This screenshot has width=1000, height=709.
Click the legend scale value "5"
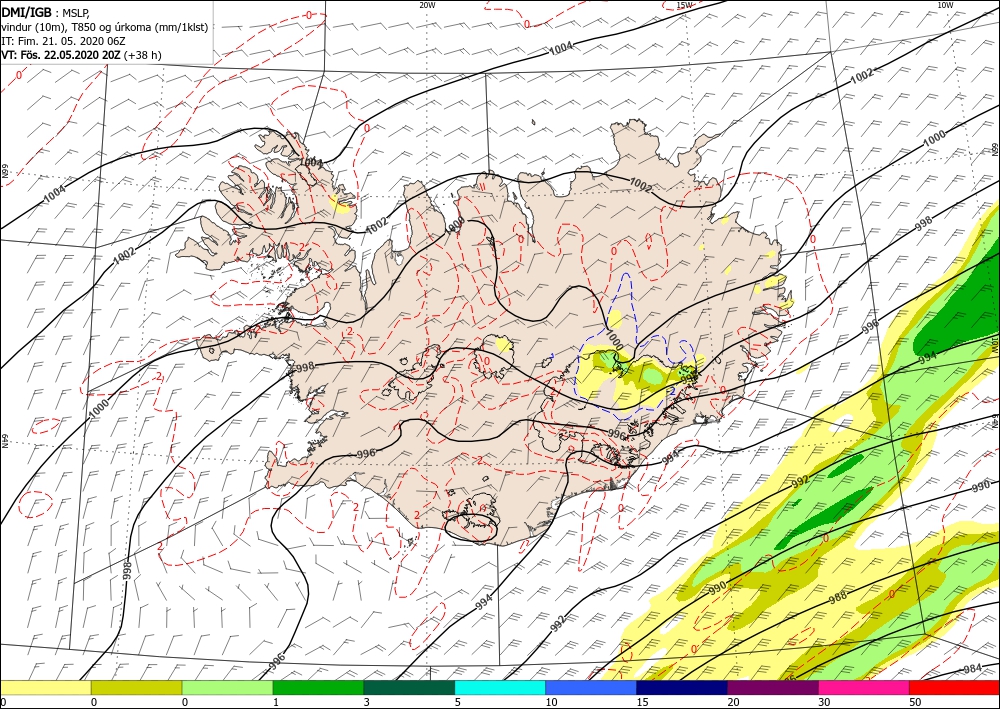click(x=458, y=702)
